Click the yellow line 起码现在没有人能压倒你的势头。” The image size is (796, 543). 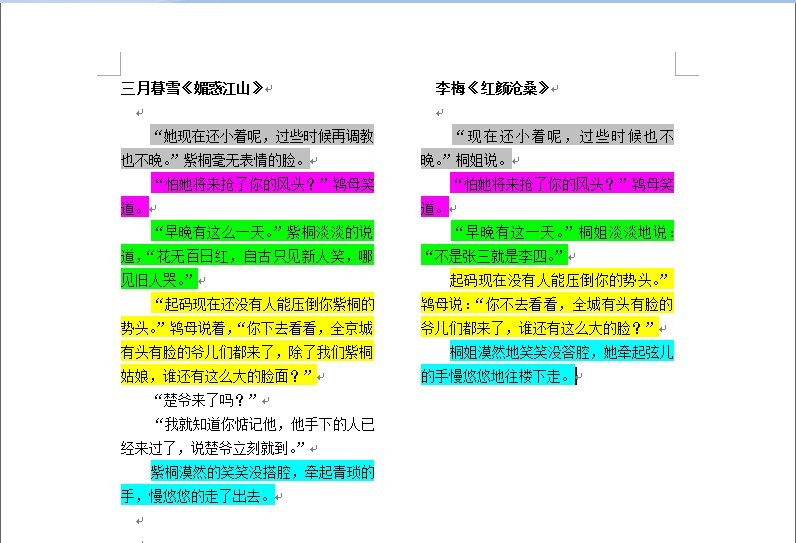pos(562,280)
